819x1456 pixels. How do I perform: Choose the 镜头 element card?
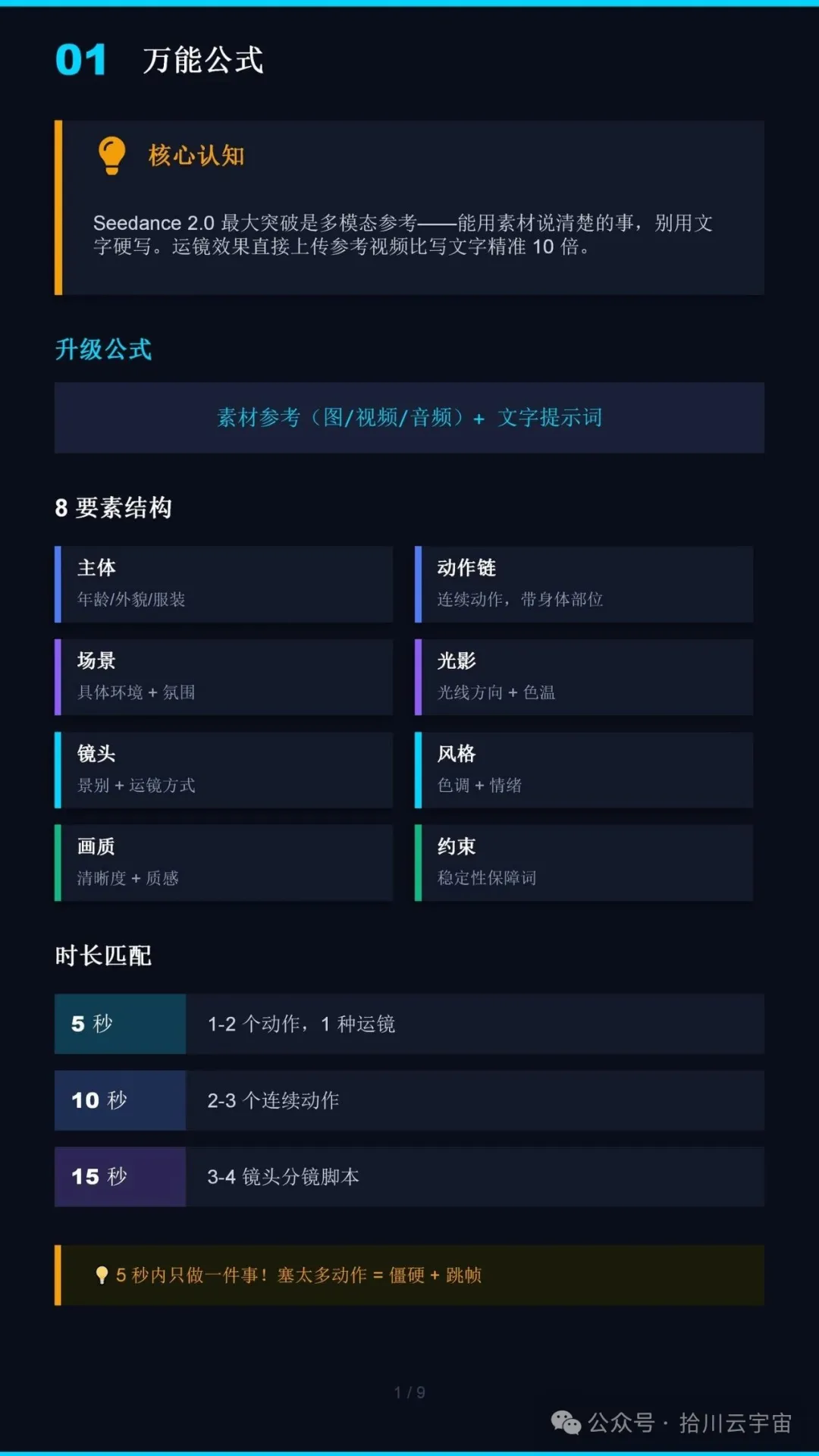(x=224, y=770)
